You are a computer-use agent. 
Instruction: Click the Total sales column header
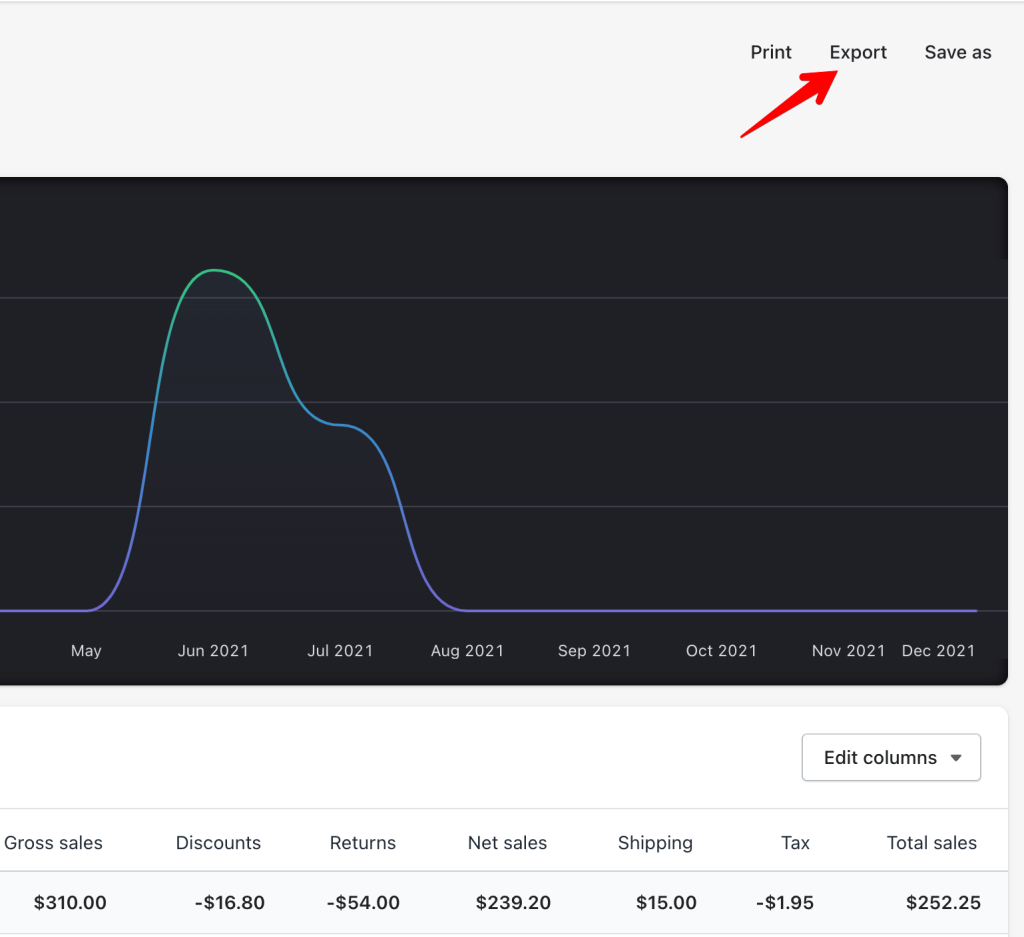pos(931,843)
